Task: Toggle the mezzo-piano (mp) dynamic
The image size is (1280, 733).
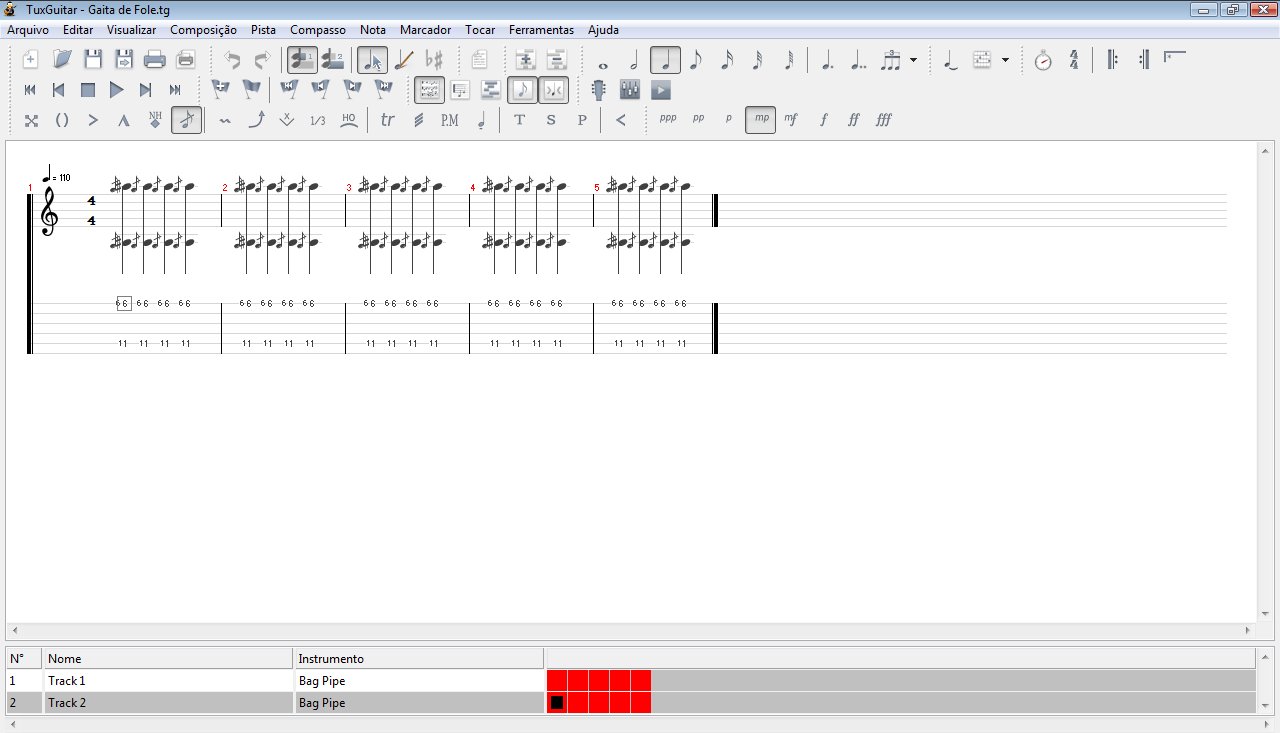Action: [x=761, y=120]
